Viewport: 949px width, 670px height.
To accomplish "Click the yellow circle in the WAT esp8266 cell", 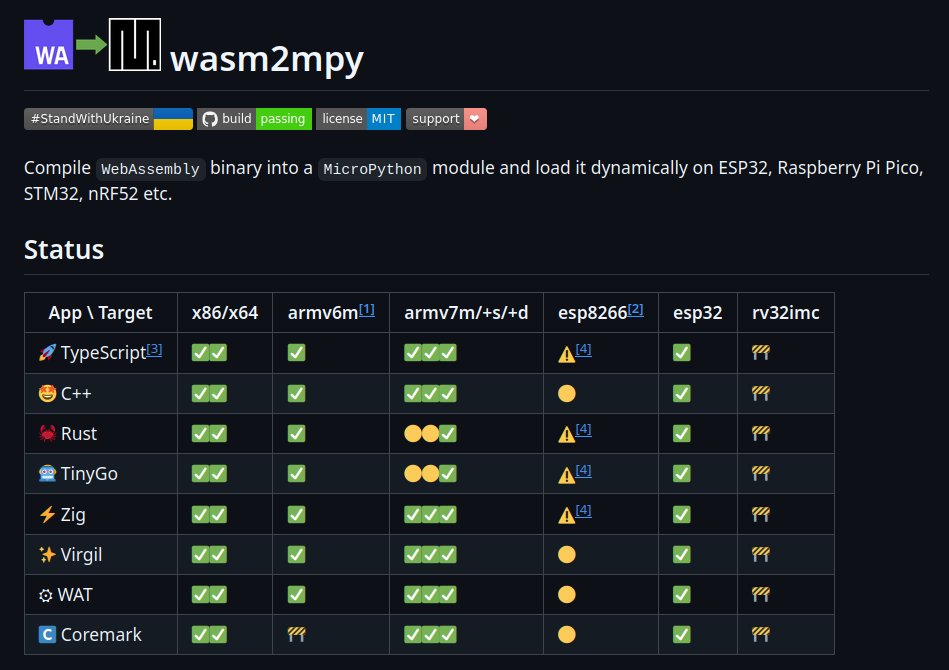I will (566, 594).
